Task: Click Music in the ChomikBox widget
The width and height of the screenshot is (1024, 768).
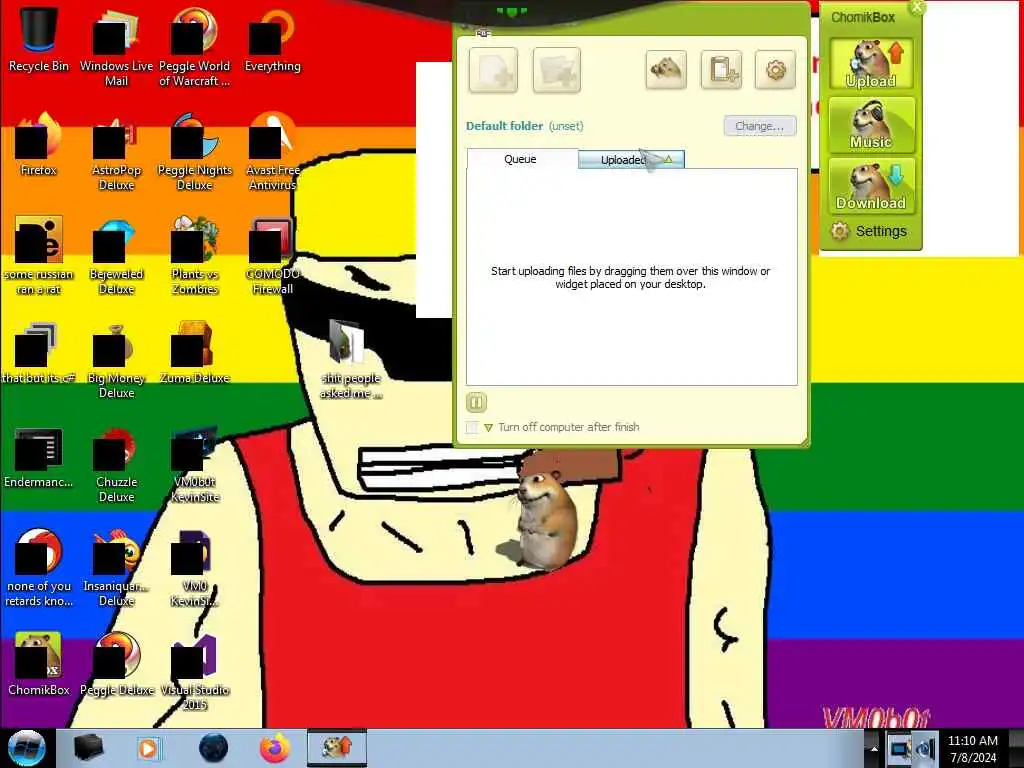Action: point(871,125)
